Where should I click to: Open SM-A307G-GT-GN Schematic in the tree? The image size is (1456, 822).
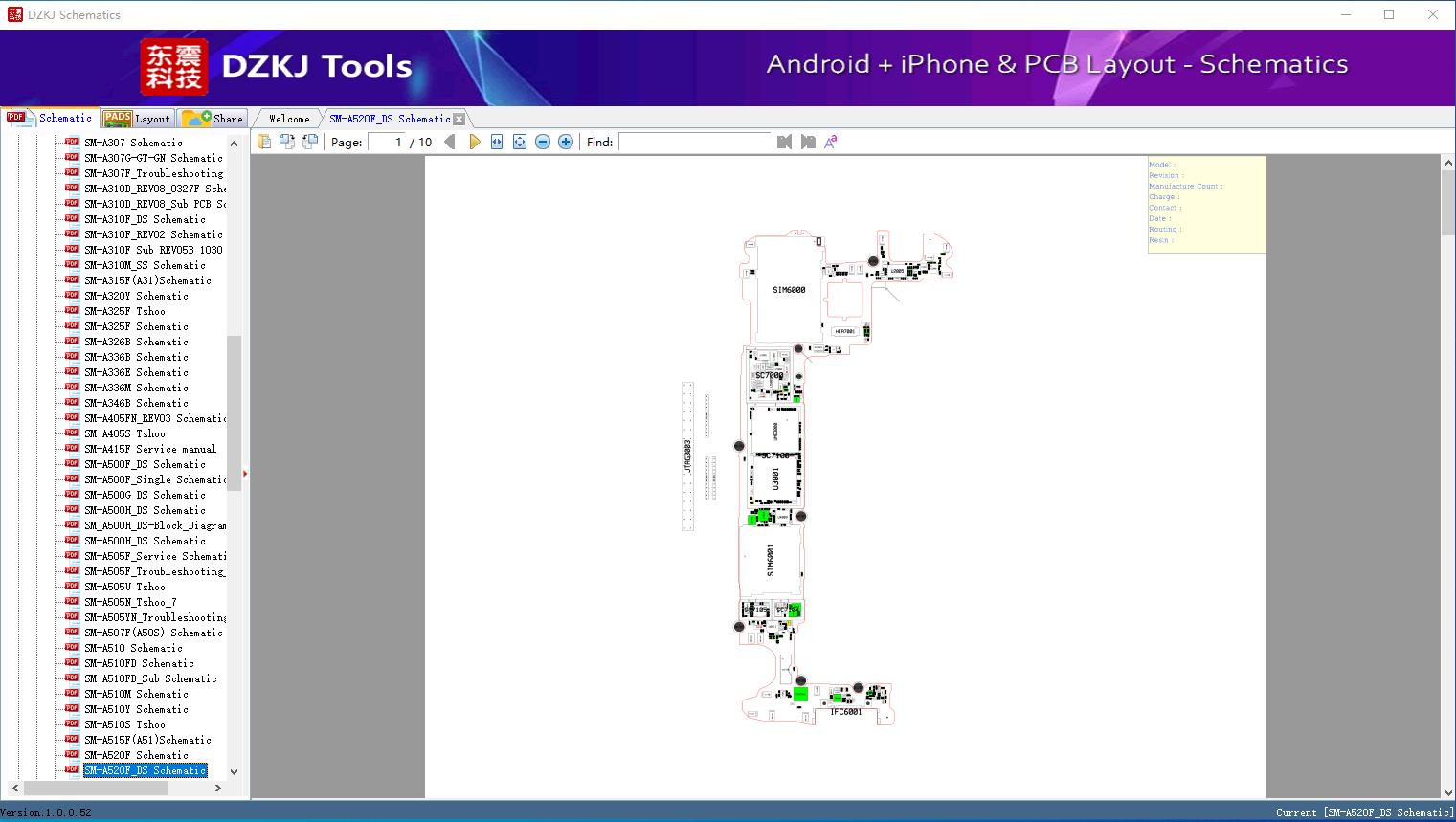153,158
